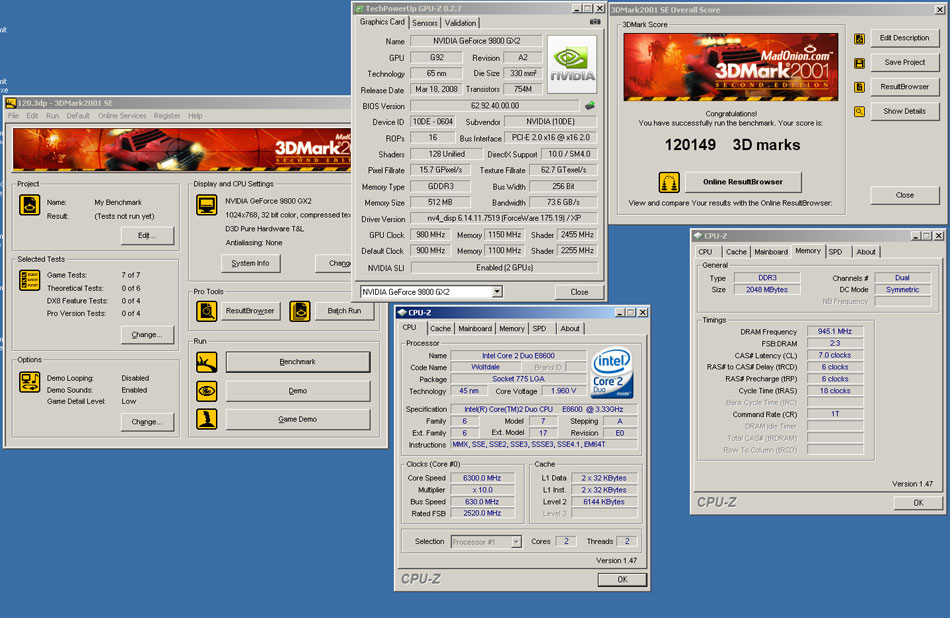Click the Core Speed value 6300.0 MHz
This screenshot has width=950, height=618.
(x=482, y=478)
